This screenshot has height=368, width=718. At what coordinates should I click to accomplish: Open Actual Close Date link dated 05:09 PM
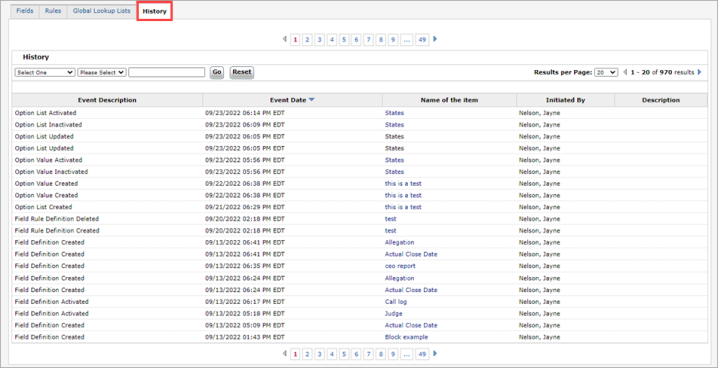(411, 325)
